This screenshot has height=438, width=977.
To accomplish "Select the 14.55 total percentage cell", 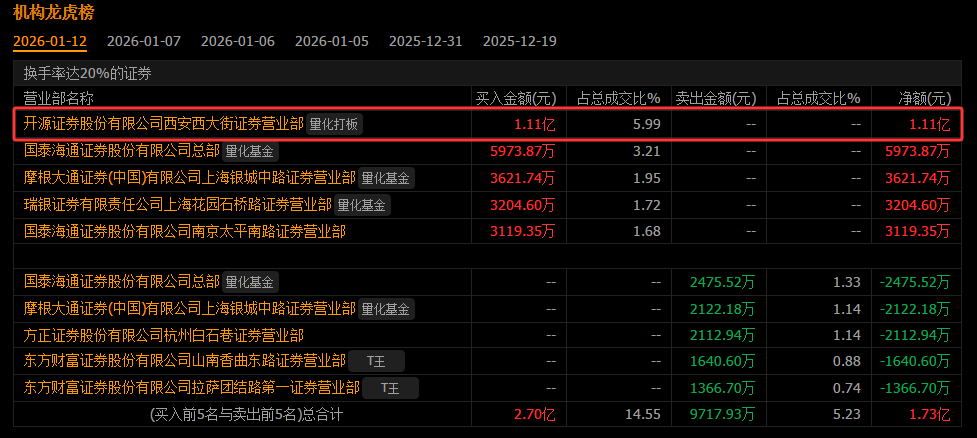I will click(645, 414).
